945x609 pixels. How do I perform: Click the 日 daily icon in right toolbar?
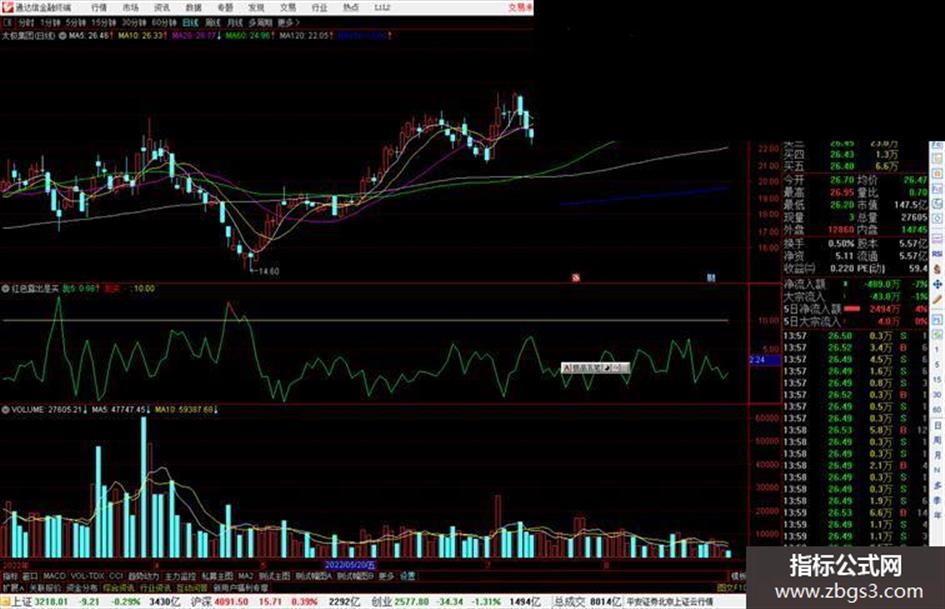pos(937,426)
